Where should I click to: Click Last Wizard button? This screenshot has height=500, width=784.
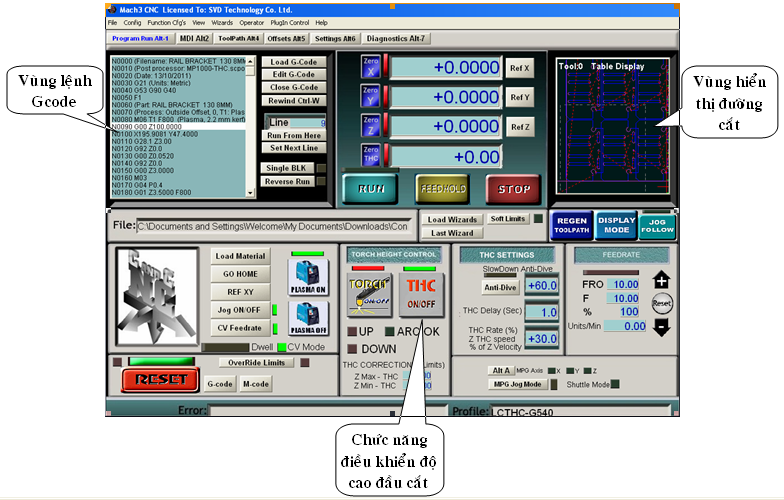click(x=452, y=233)
